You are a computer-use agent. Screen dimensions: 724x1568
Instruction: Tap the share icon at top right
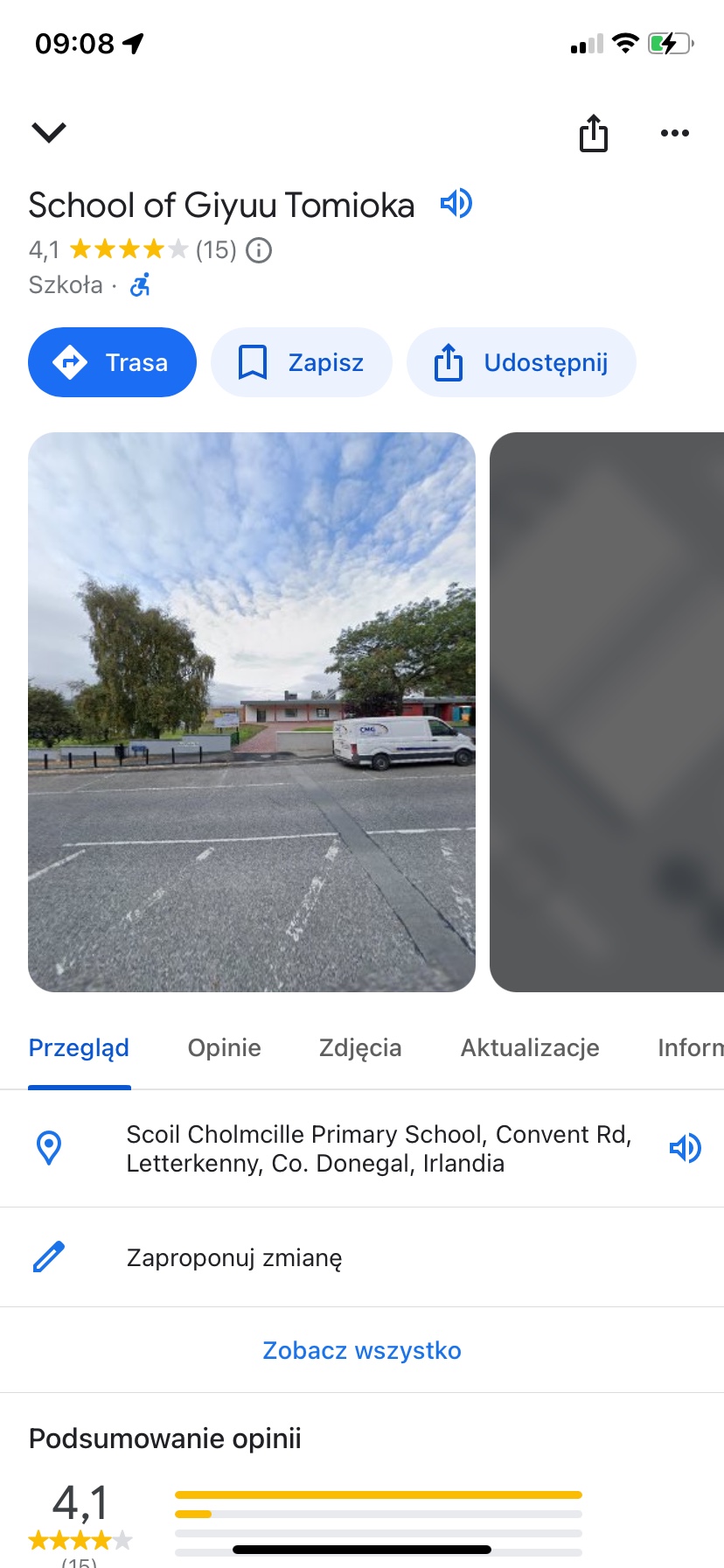[594, 133]
